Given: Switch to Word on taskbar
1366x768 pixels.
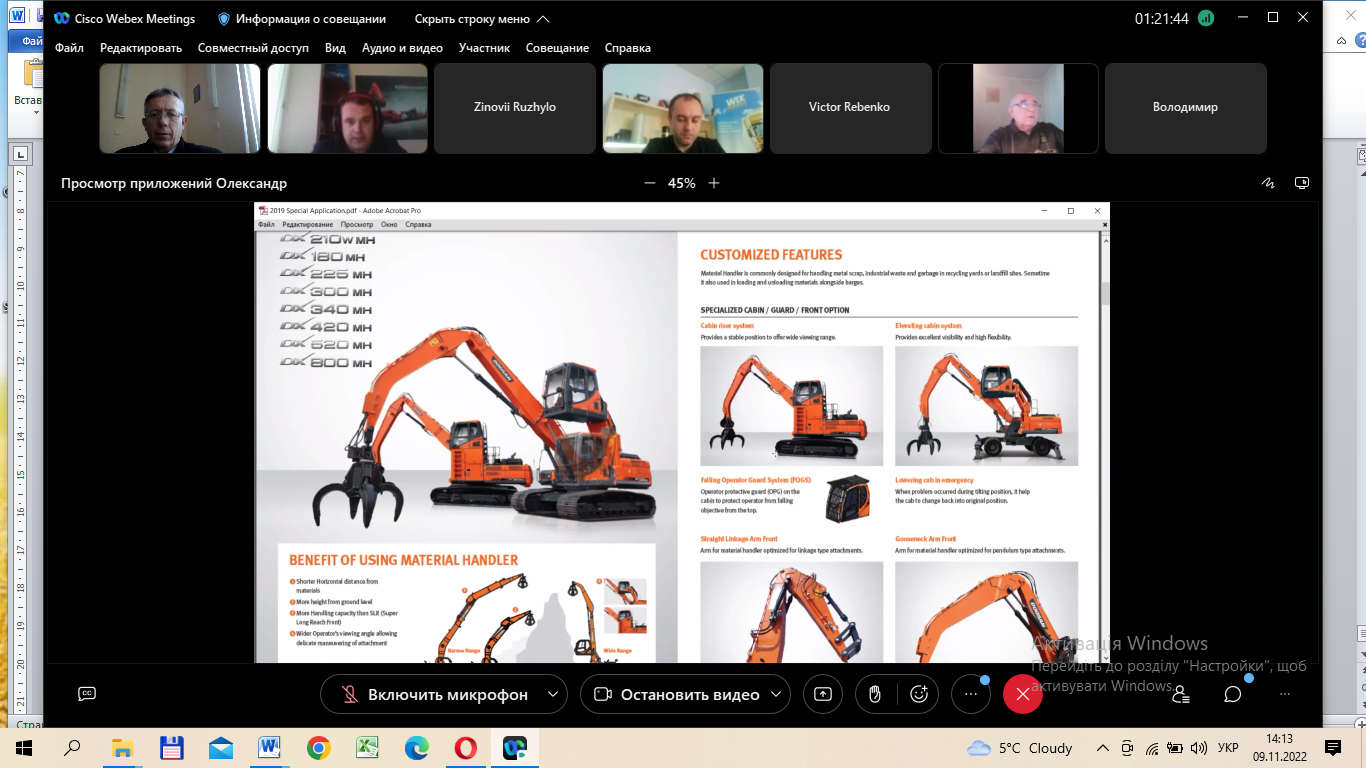Looking at the screenshot, I should click(x=269, y=748).
